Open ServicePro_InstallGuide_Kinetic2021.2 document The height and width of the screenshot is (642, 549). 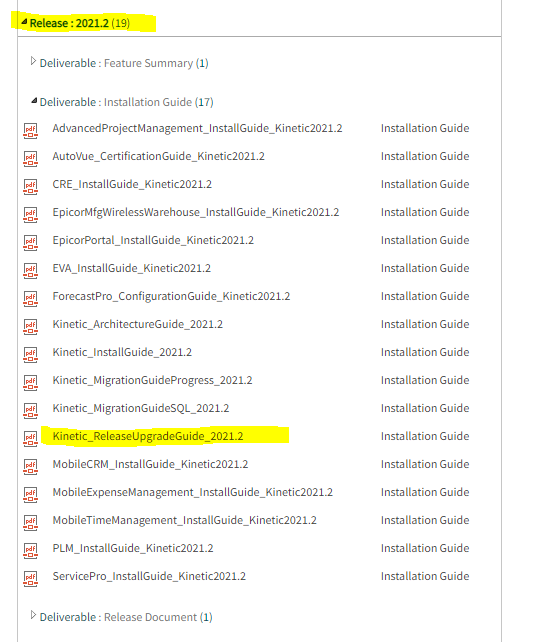point(149,576)
